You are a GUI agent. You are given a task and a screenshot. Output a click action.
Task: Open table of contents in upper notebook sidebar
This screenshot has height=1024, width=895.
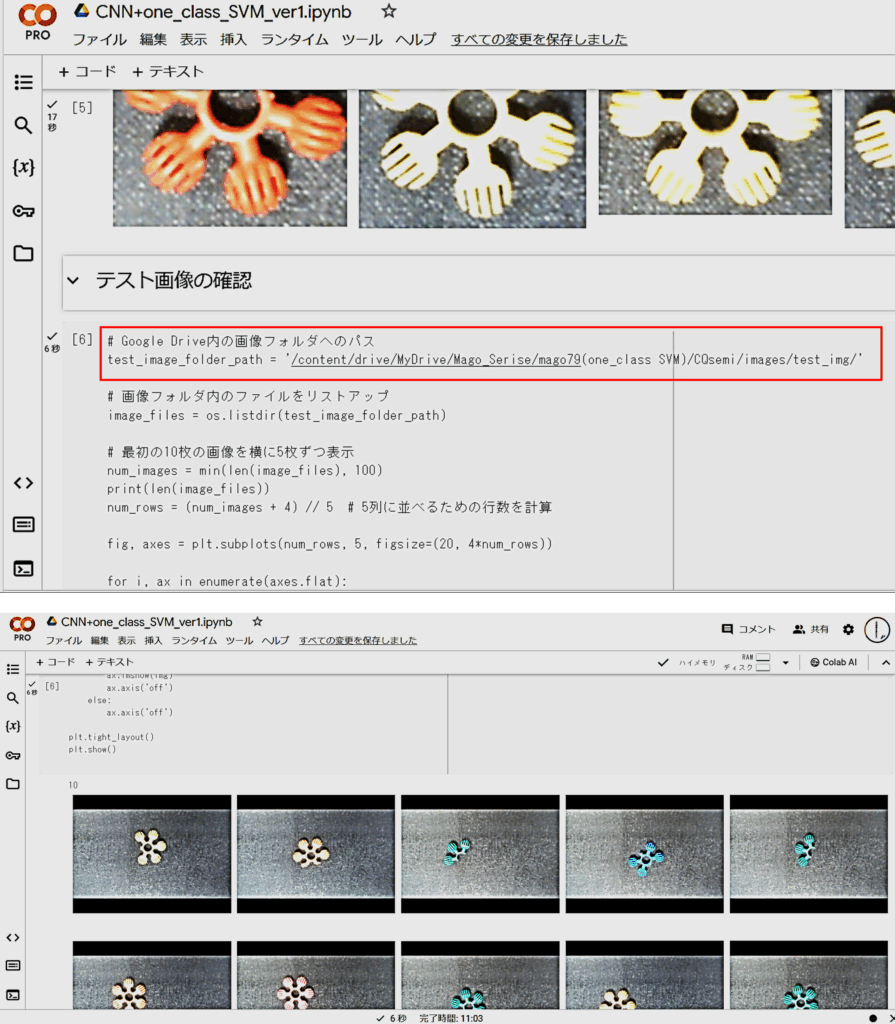[x=23, y=83]
